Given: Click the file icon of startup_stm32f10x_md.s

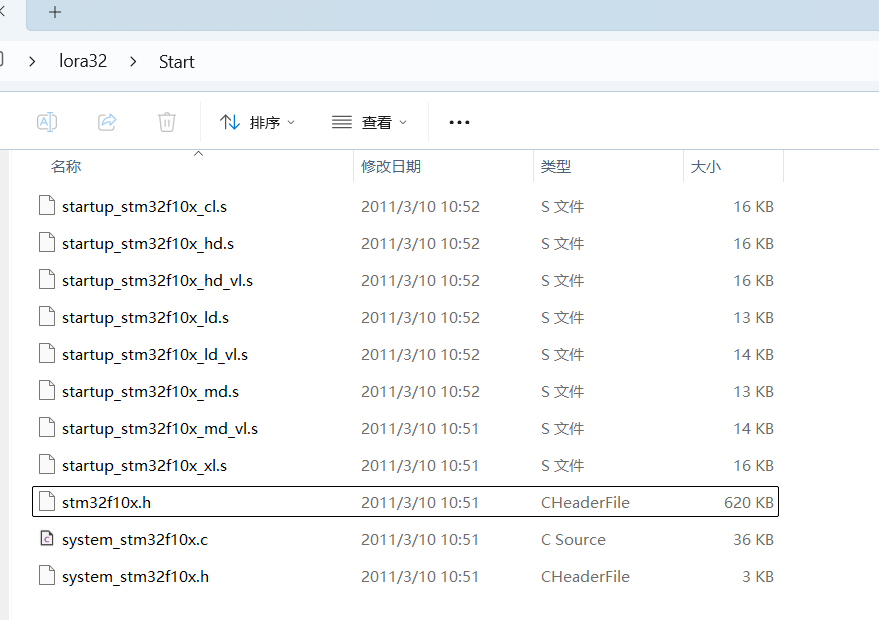Looking at the screenshot, I should 47,390.
